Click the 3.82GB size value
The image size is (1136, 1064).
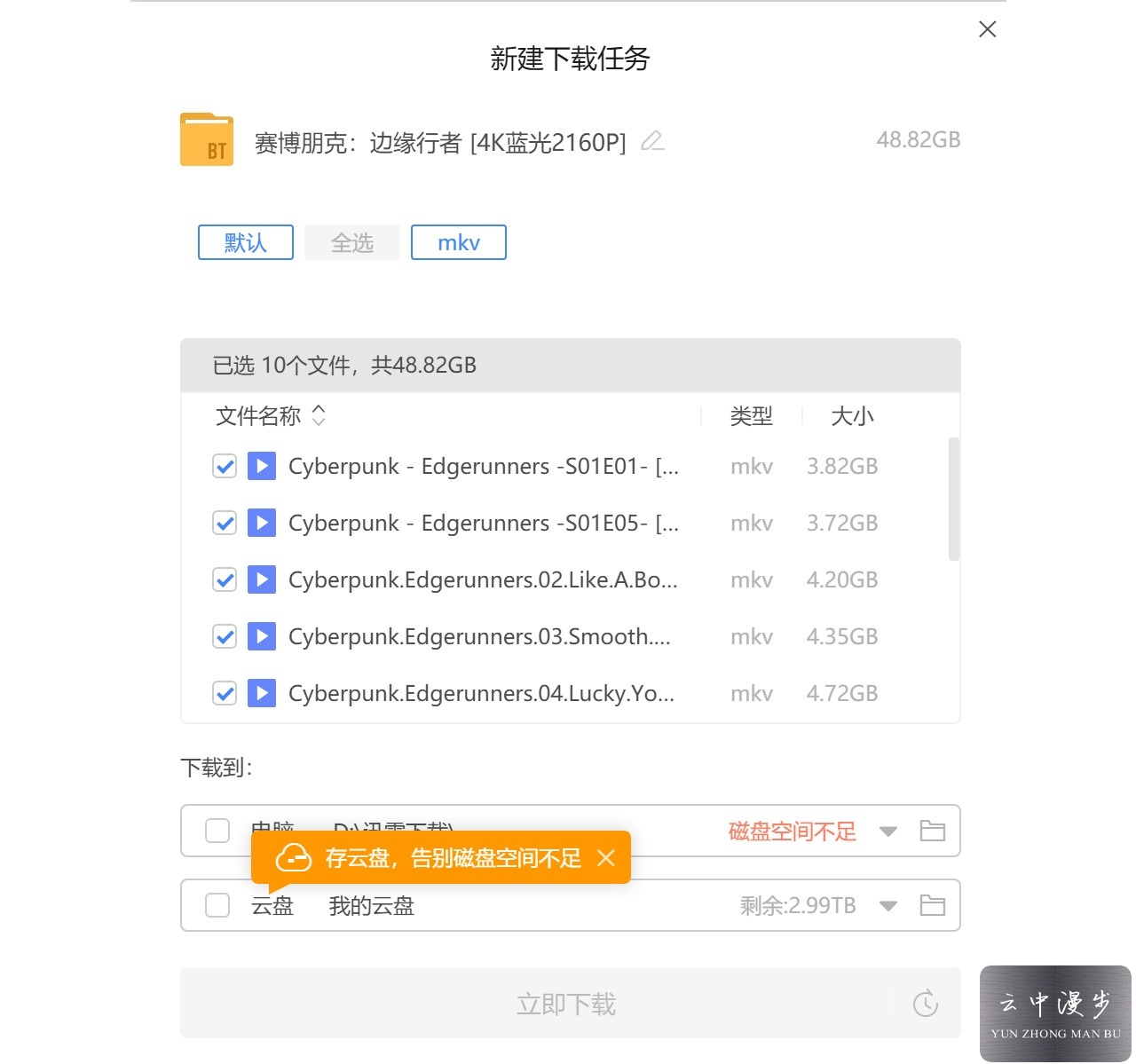[x=842, y=467]
